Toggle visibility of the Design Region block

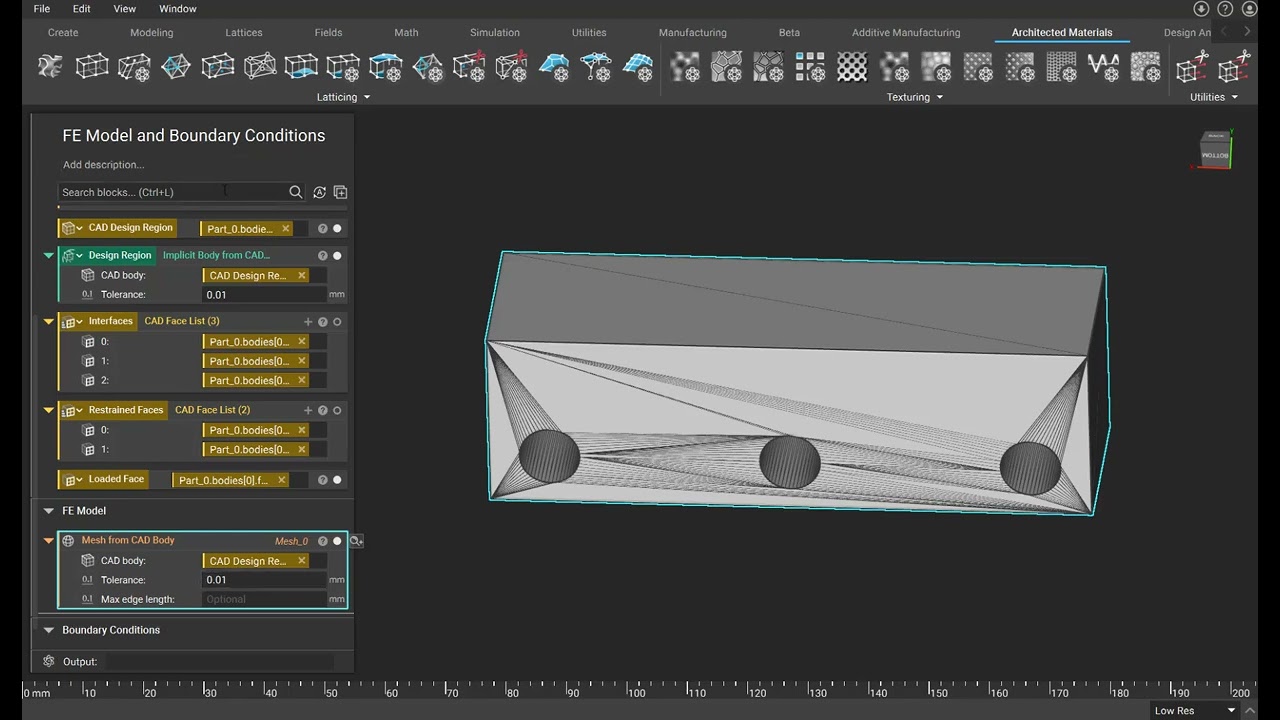click(337, 255)
